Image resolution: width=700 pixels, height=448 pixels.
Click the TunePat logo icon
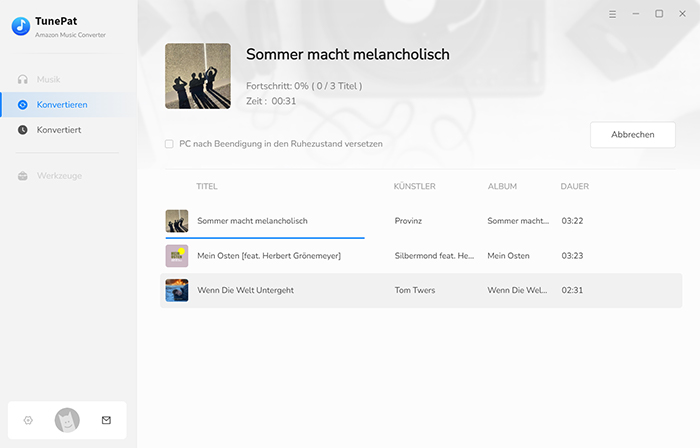21,26
